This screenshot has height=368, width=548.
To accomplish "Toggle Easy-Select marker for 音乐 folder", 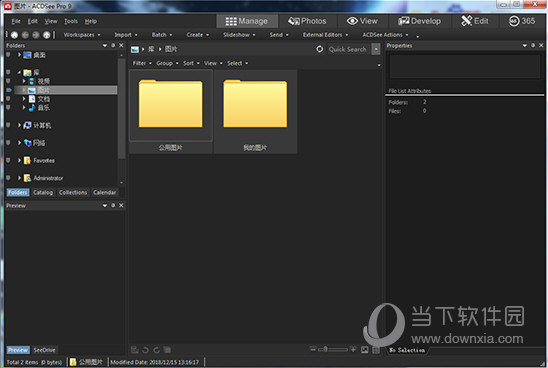I will [8, 108].
